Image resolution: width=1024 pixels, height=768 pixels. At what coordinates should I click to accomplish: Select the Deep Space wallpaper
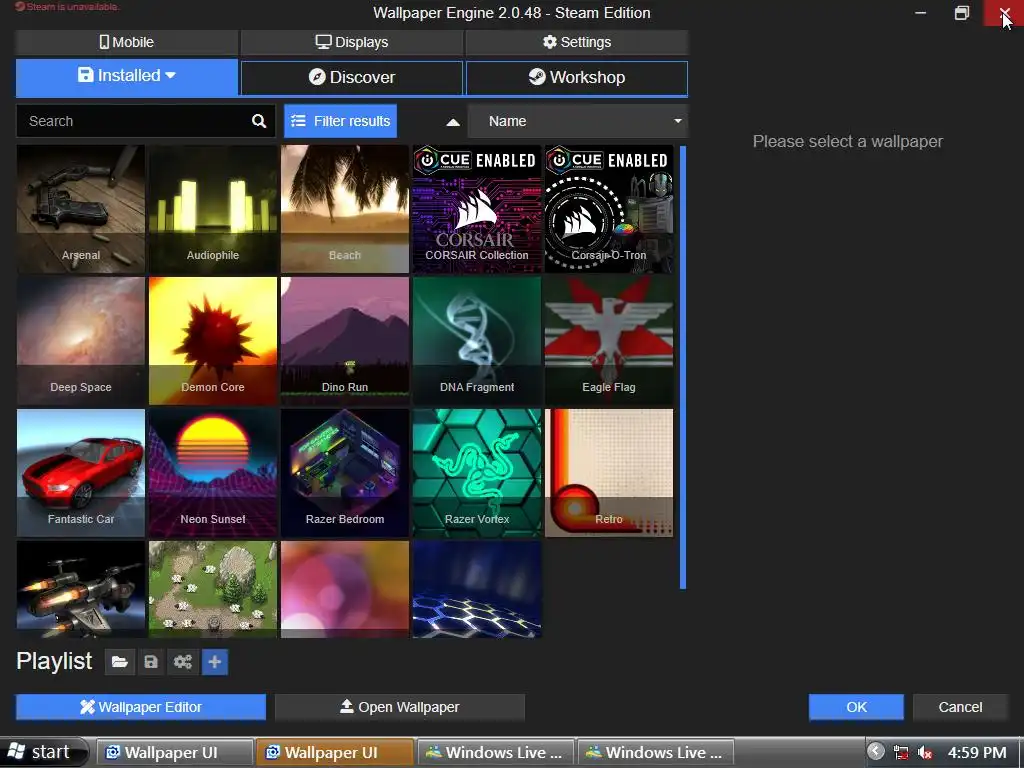coord(81,341)
